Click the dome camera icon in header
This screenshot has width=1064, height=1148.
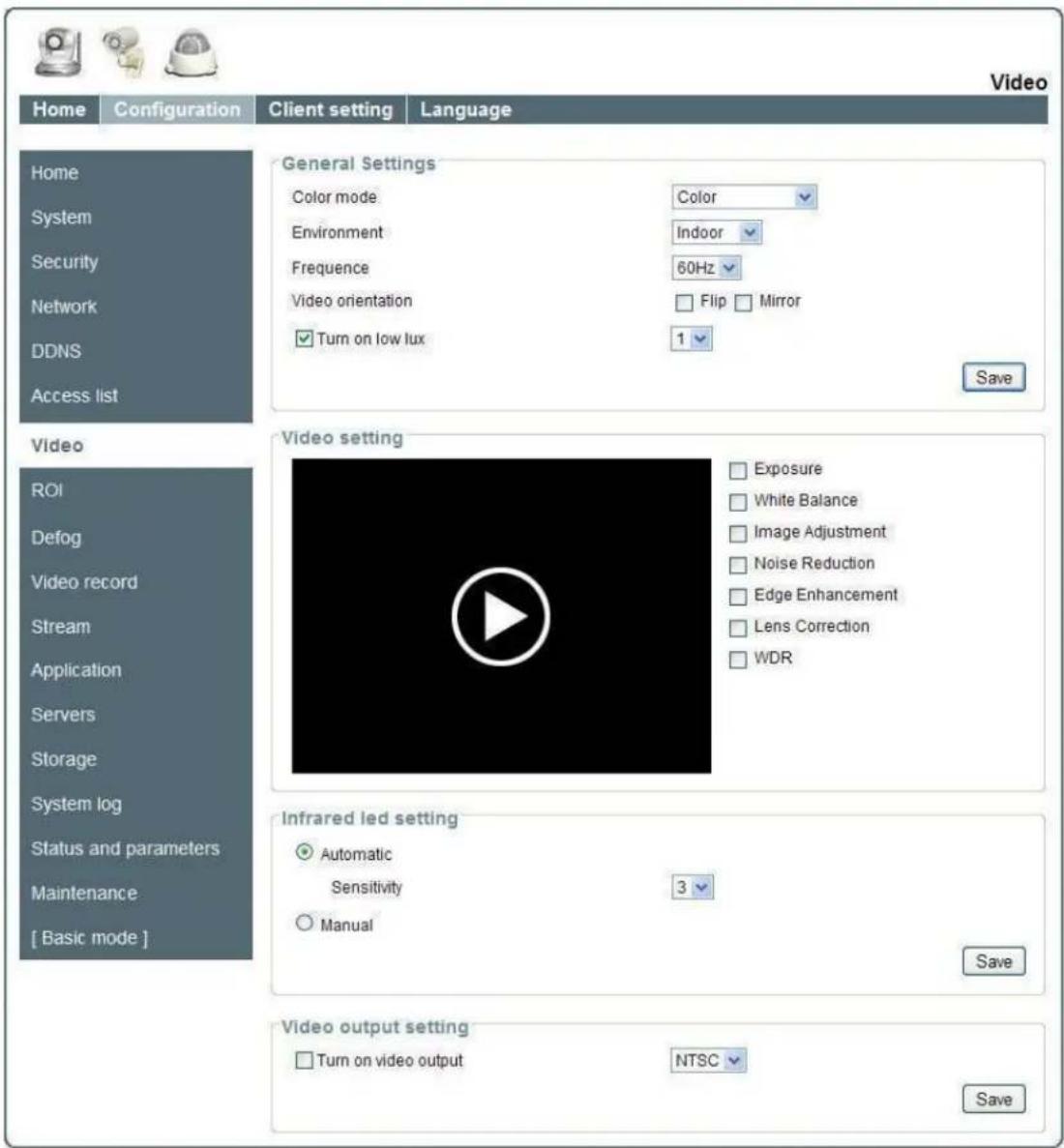[x=192, y=53]
